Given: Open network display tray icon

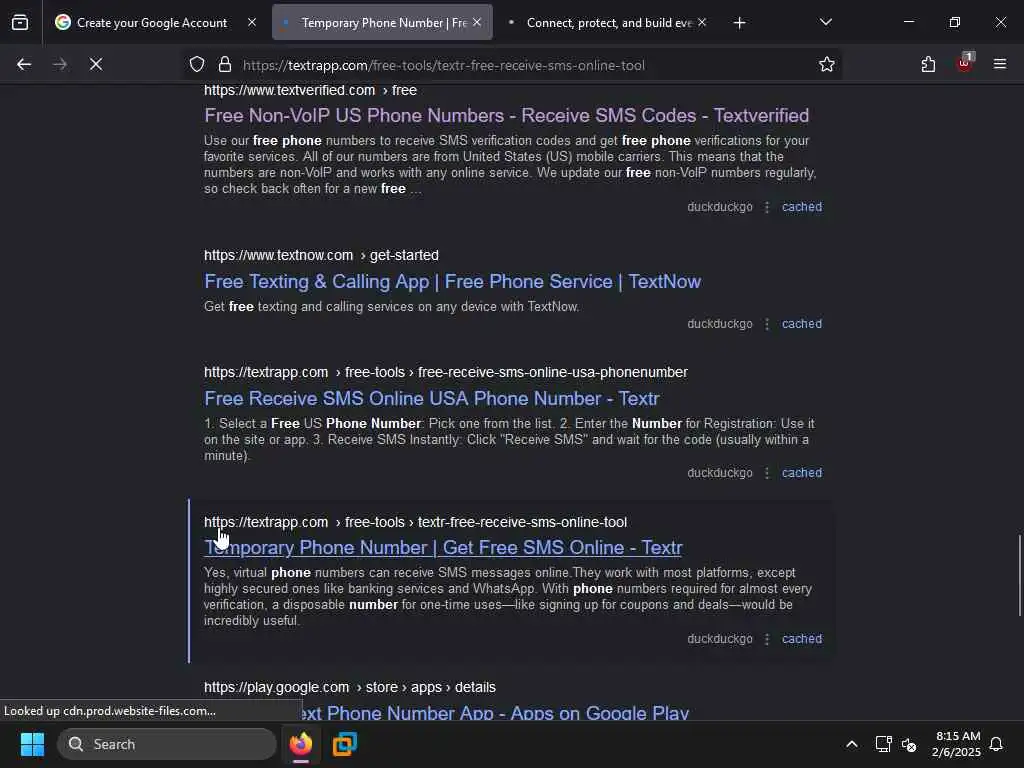Looking at the screenshot, I should click(x=883, y=744).
